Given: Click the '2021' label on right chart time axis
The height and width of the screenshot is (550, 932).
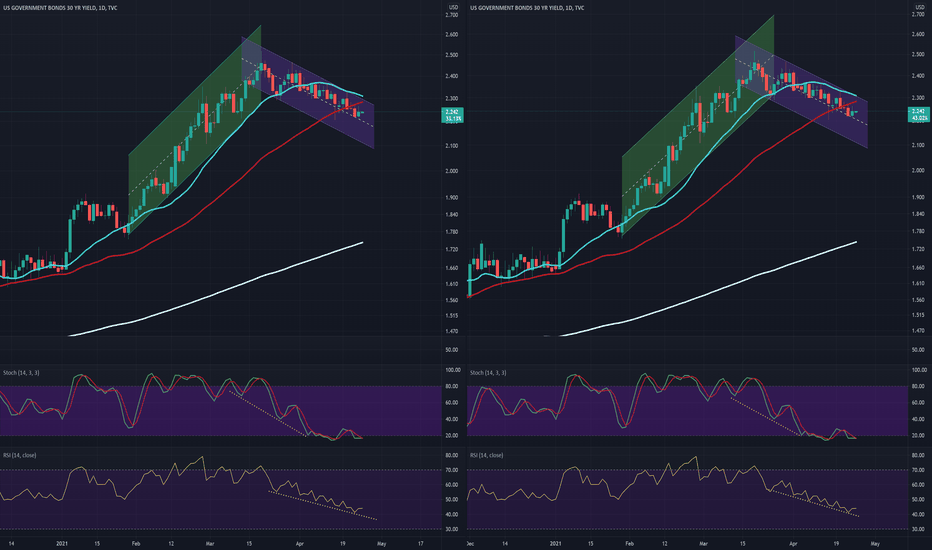Looking at the screenshot, I should pyautogui.click(x=555, y=543).
